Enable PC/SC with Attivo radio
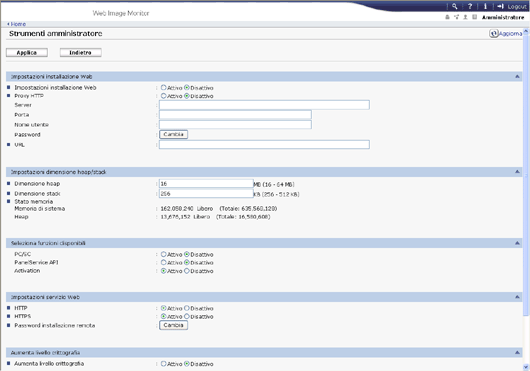Screen dimensions: 530x371 [x=164, y=254]
